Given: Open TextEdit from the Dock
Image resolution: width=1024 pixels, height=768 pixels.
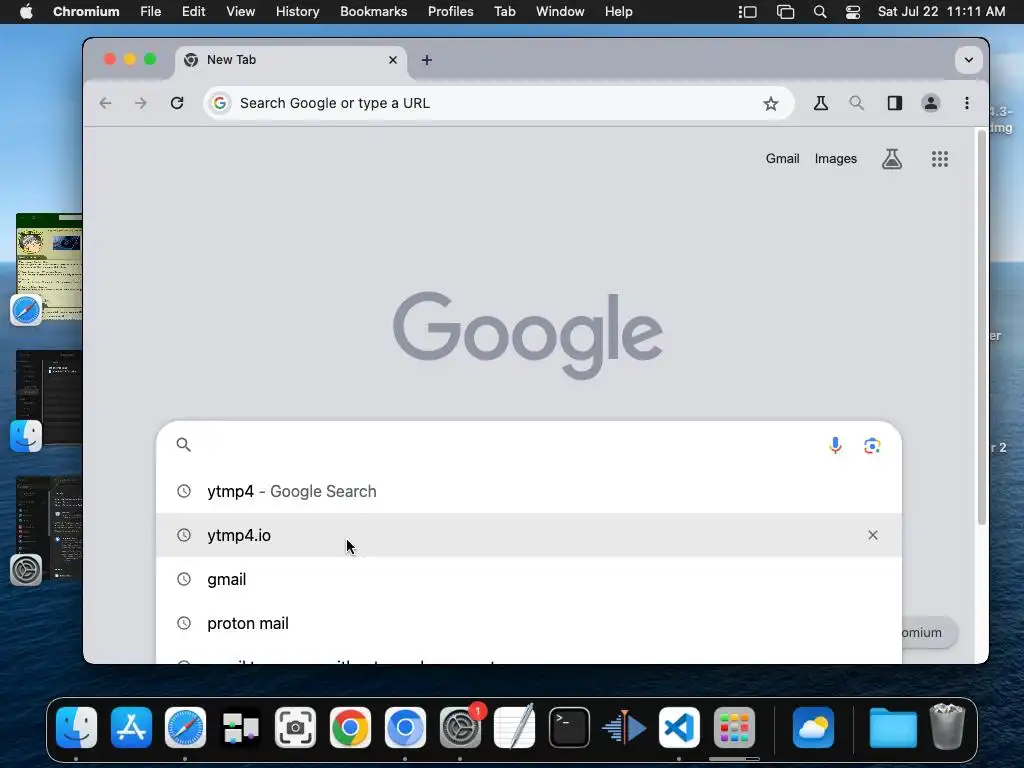Looking at the screenshot, I should [515, 728].
